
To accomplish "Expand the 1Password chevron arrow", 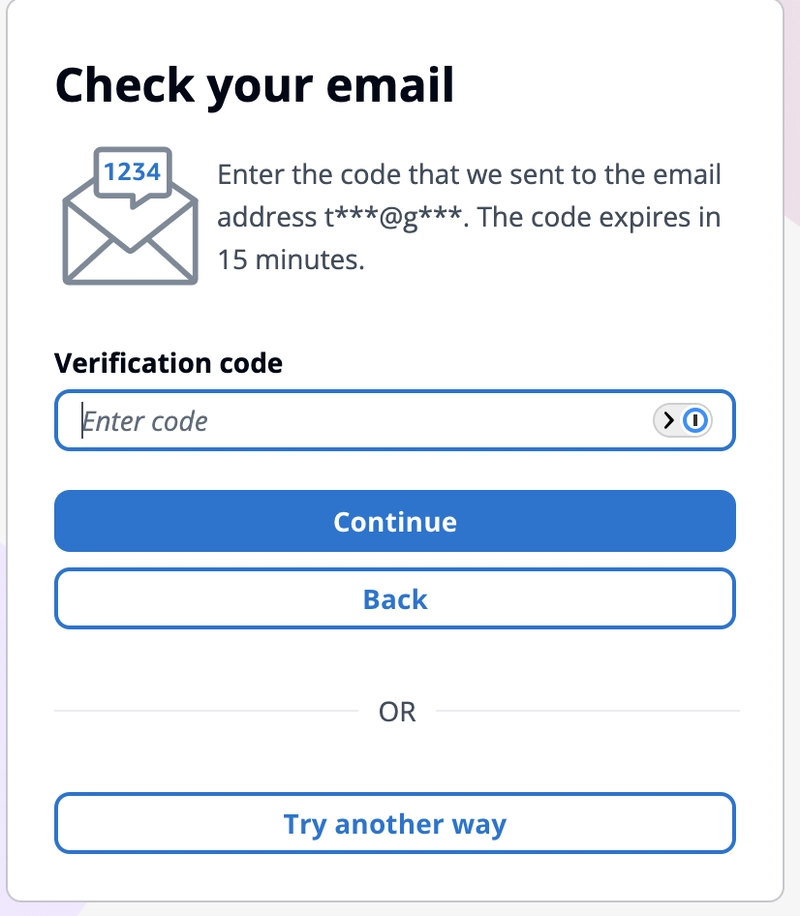I will tap(669, 420).
